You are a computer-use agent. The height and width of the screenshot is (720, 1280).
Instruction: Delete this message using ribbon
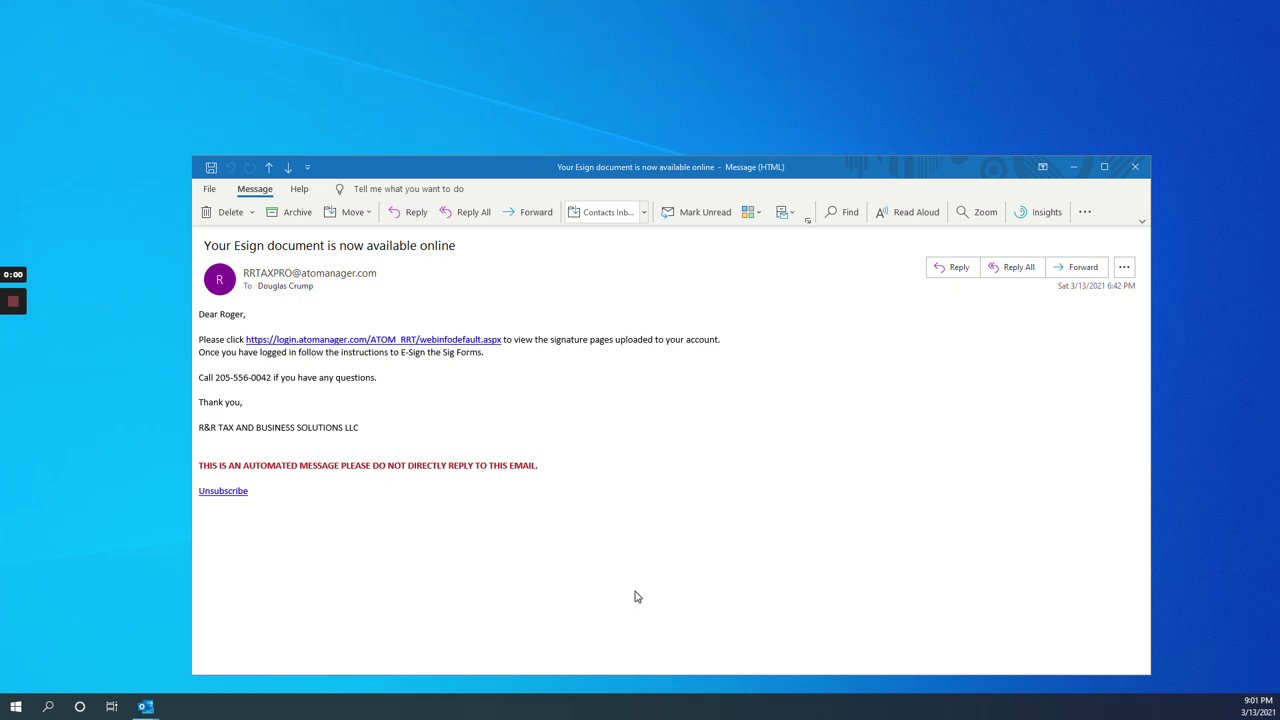[223, 212]
